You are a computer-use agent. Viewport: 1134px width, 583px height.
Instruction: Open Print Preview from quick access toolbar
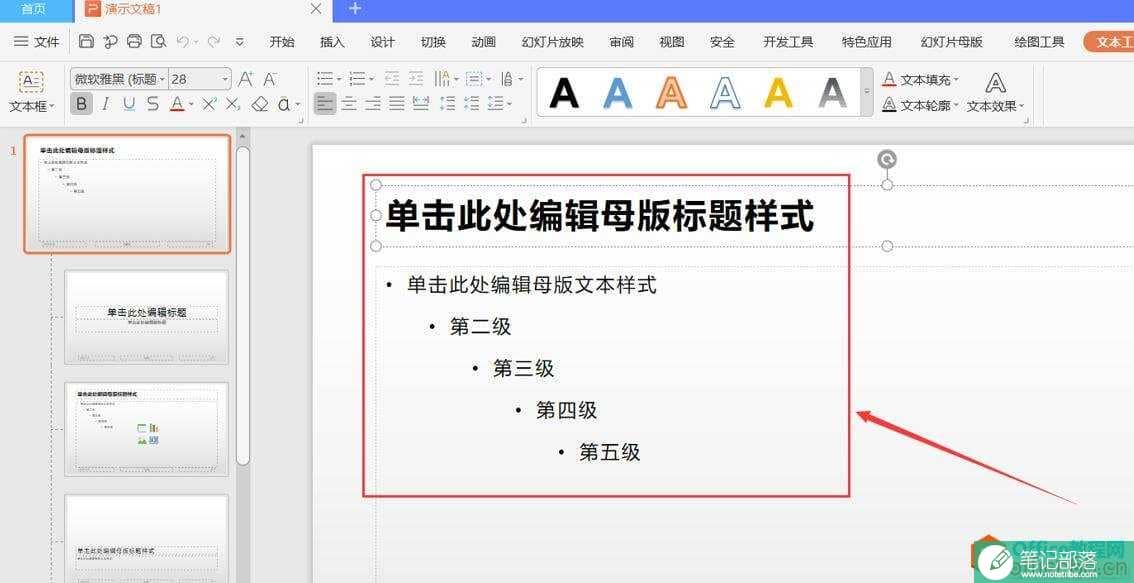click(158, 41)
